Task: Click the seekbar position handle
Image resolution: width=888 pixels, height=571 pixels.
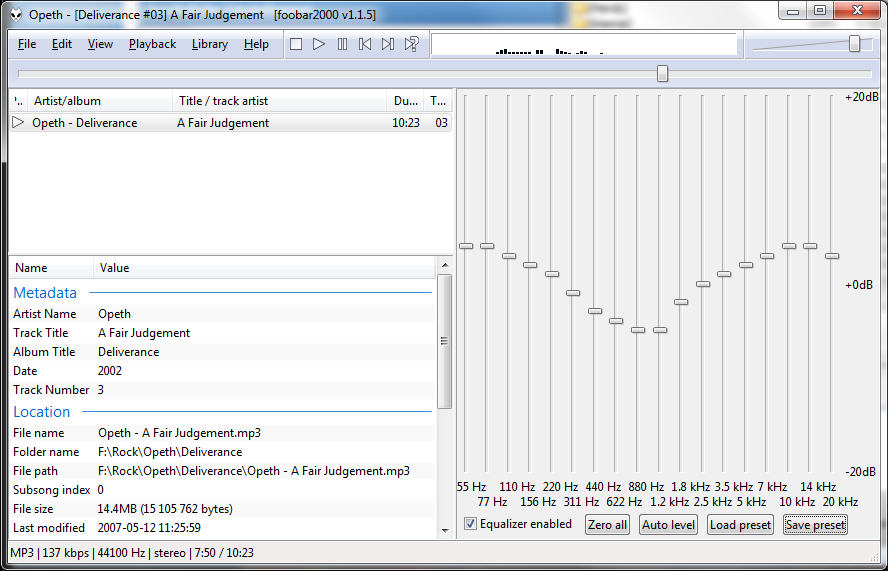Action: tap(662, 74)
